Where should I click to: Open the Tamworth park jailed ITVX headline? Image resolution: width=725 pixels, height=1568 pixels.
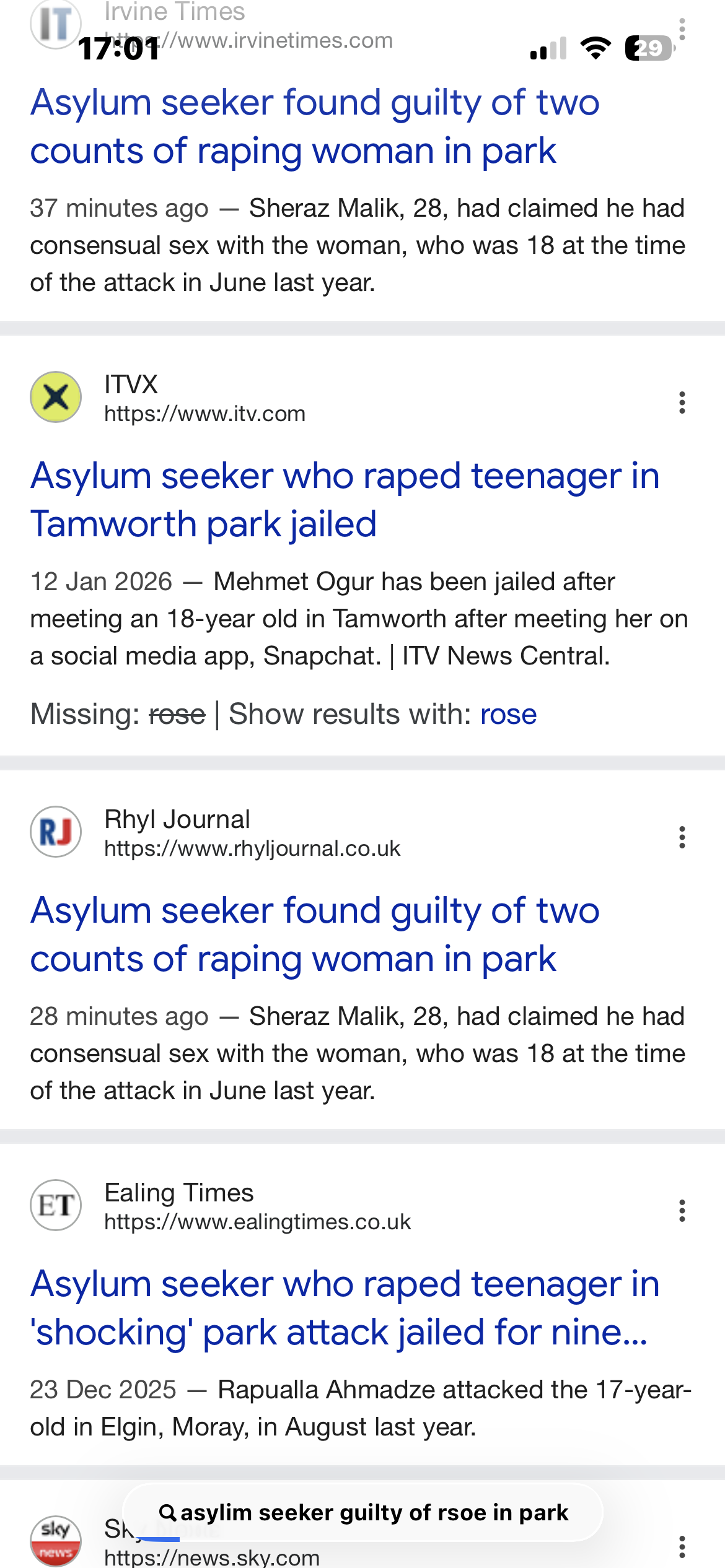345,500
